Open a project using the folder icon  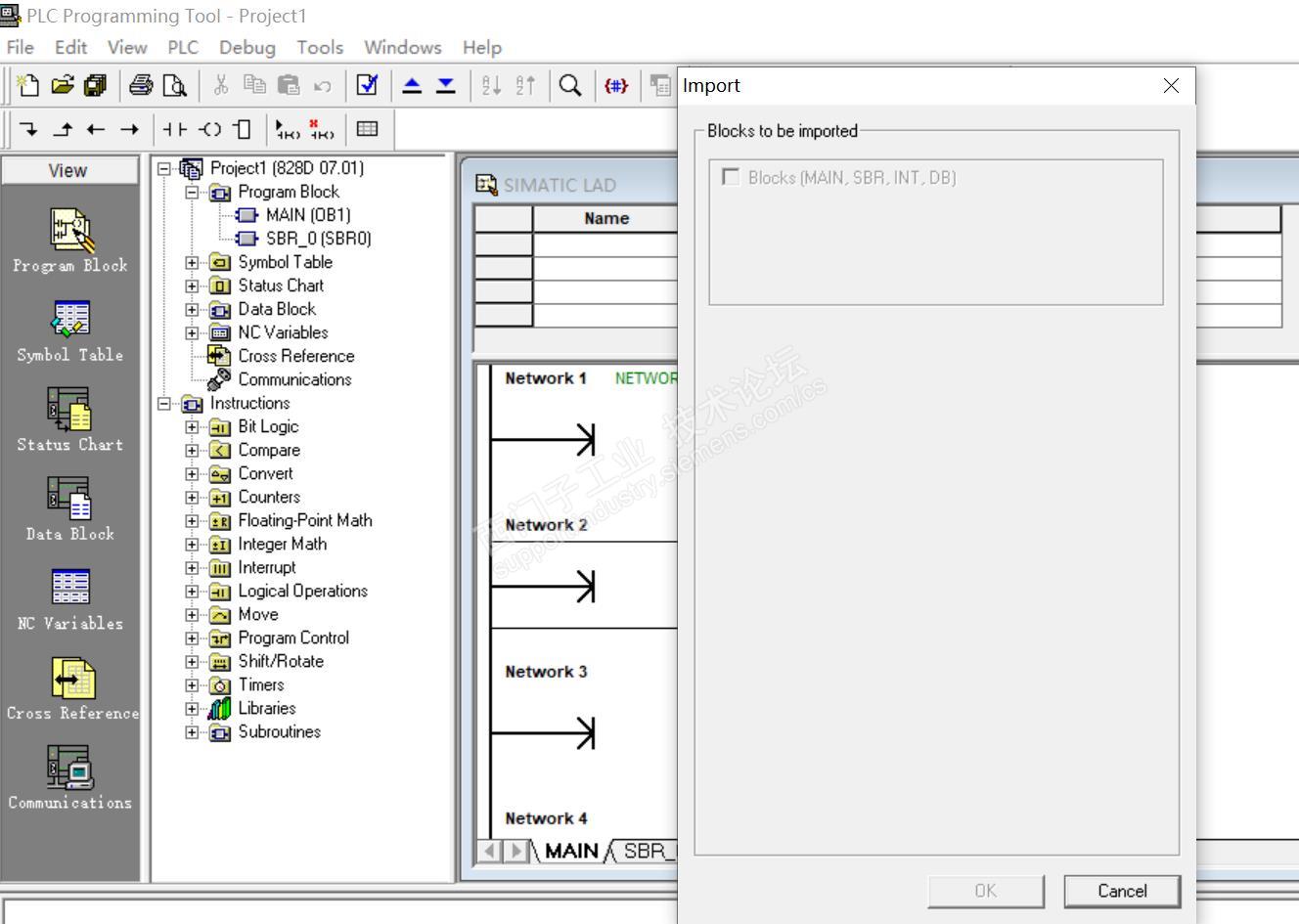tap(63, 86)
